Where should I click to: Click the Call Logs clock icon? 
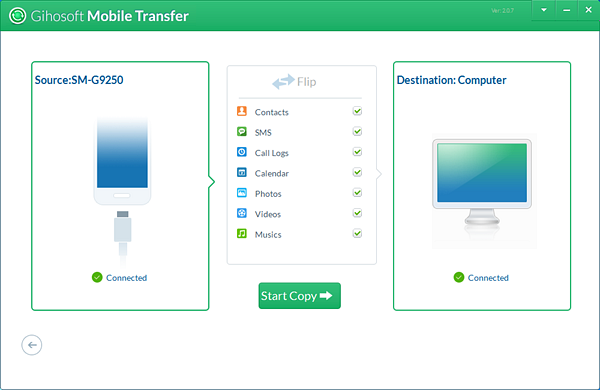(242, 152)
